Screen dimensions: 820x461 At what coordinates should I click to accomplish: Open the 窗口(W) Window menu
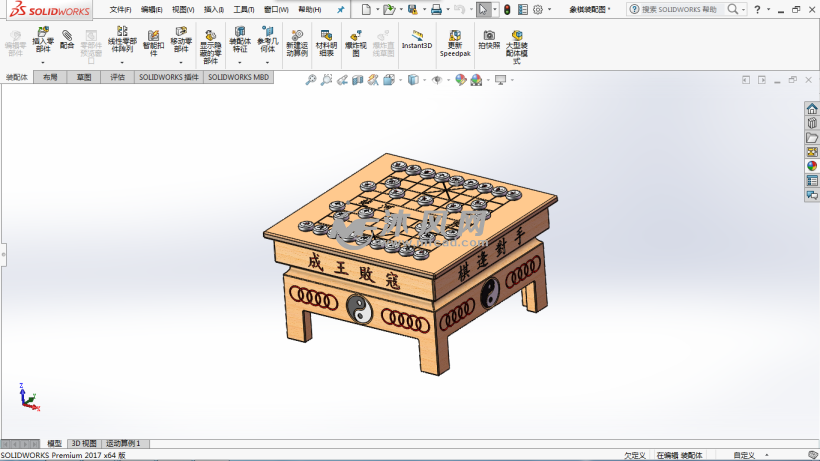[x=276, y=9]
